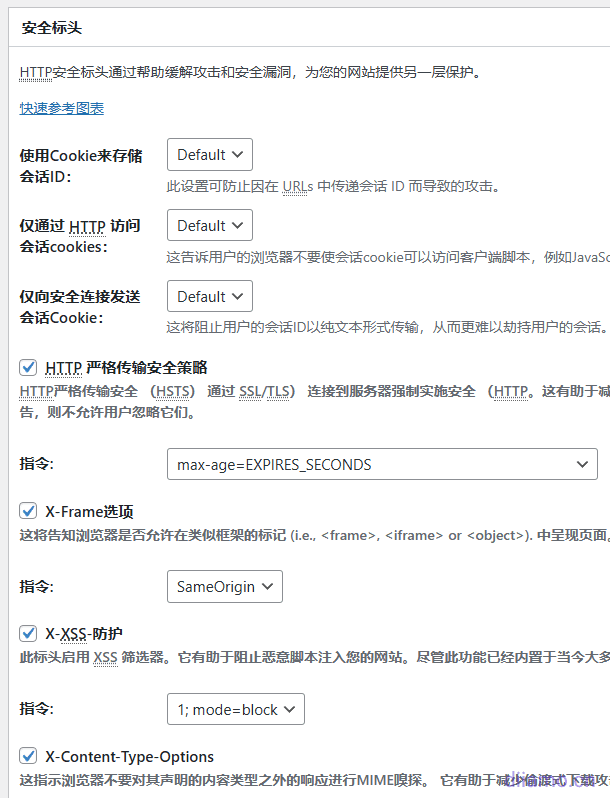Open the 仅向安全连接发送会话Cookie Default dropdown
610x798 pixels.
(209, 297)
